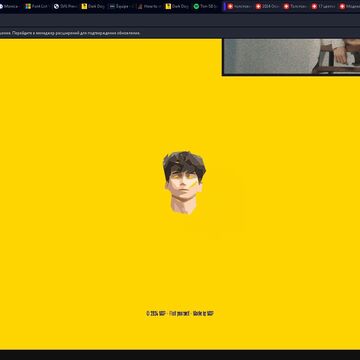Screen dimensions: 360x360
Task: Click the copyright 2024 footer text
Action: point(156,314)
